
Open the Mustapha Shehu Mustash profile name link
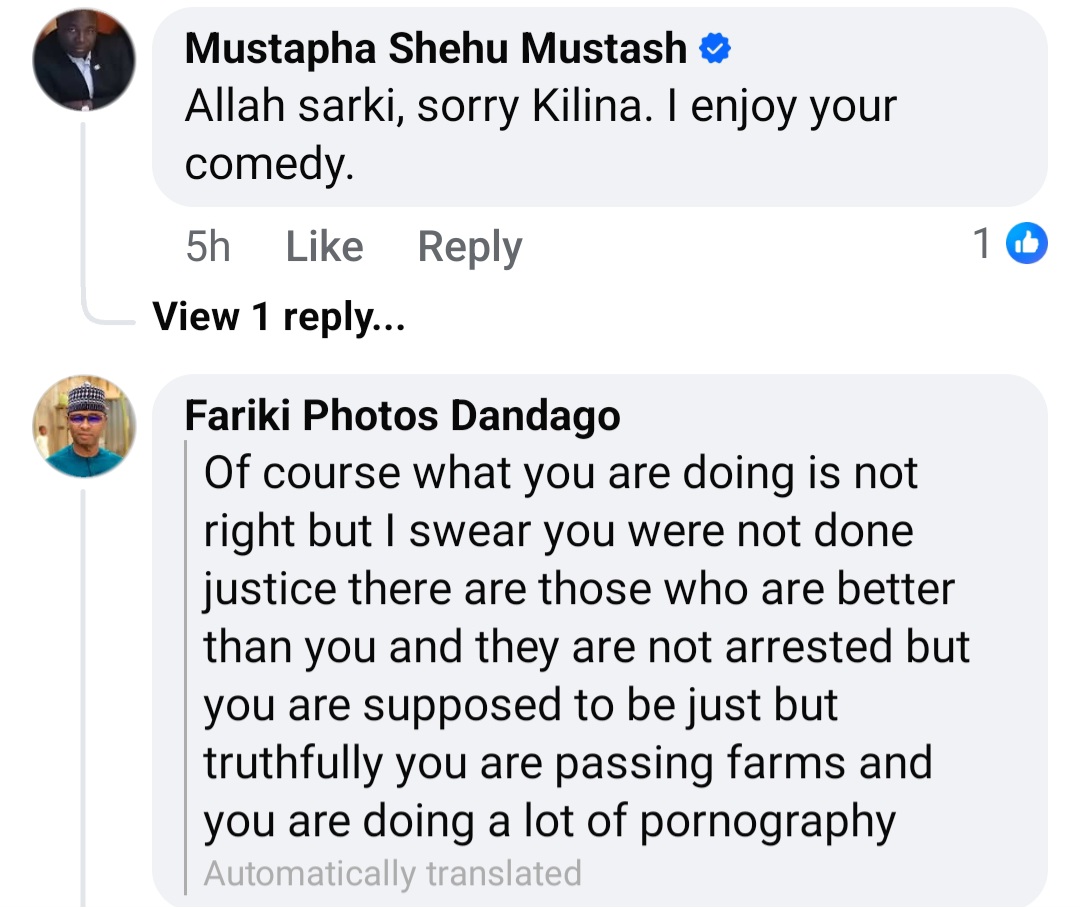pos(436,48)
